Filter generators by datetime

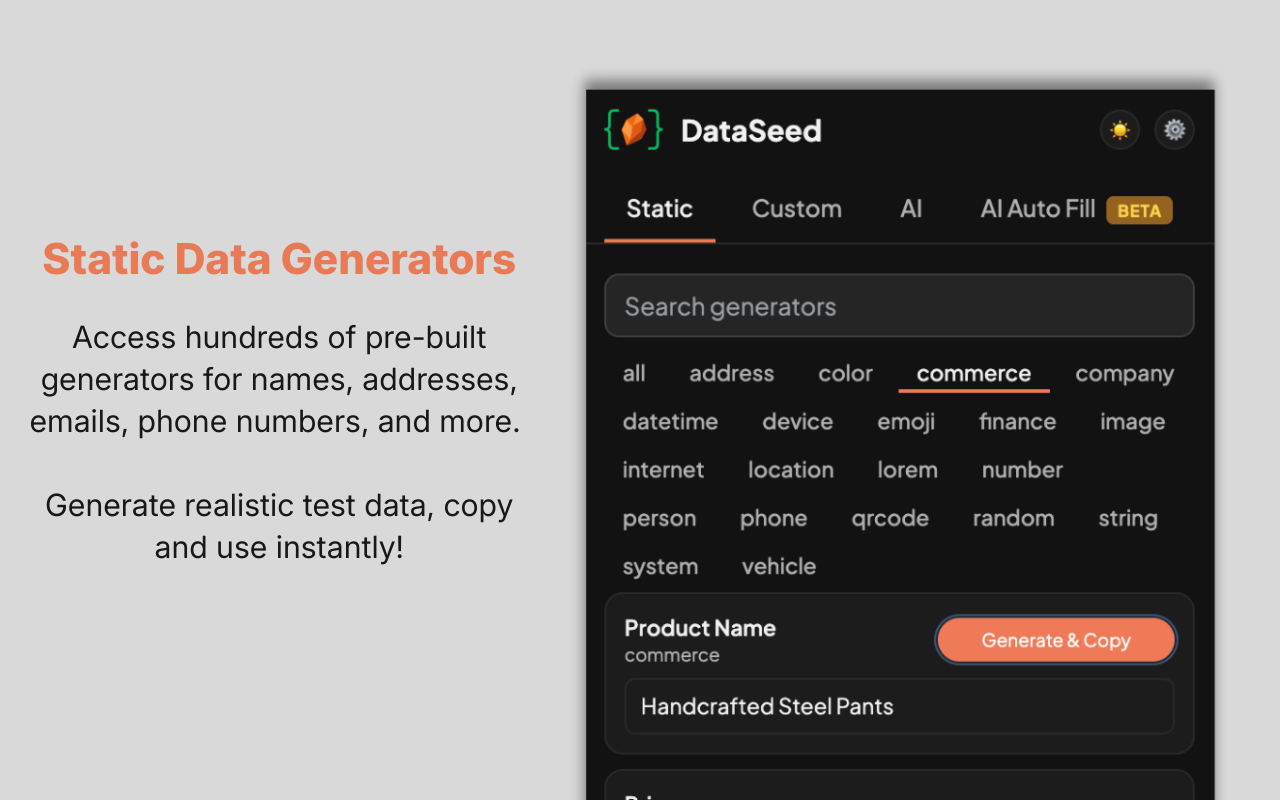(x=670, y=422)
